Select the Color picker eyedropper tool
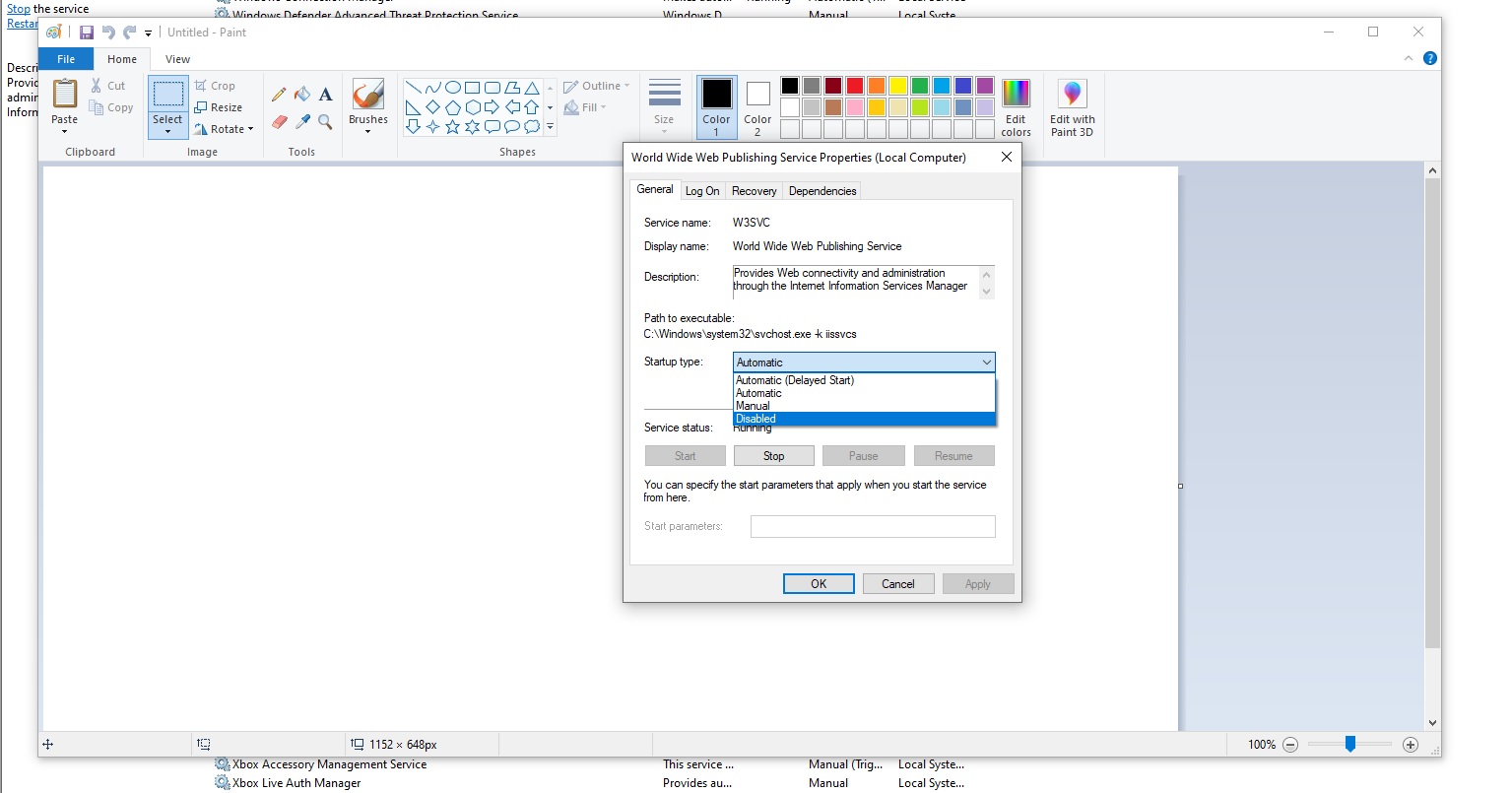 302,122
